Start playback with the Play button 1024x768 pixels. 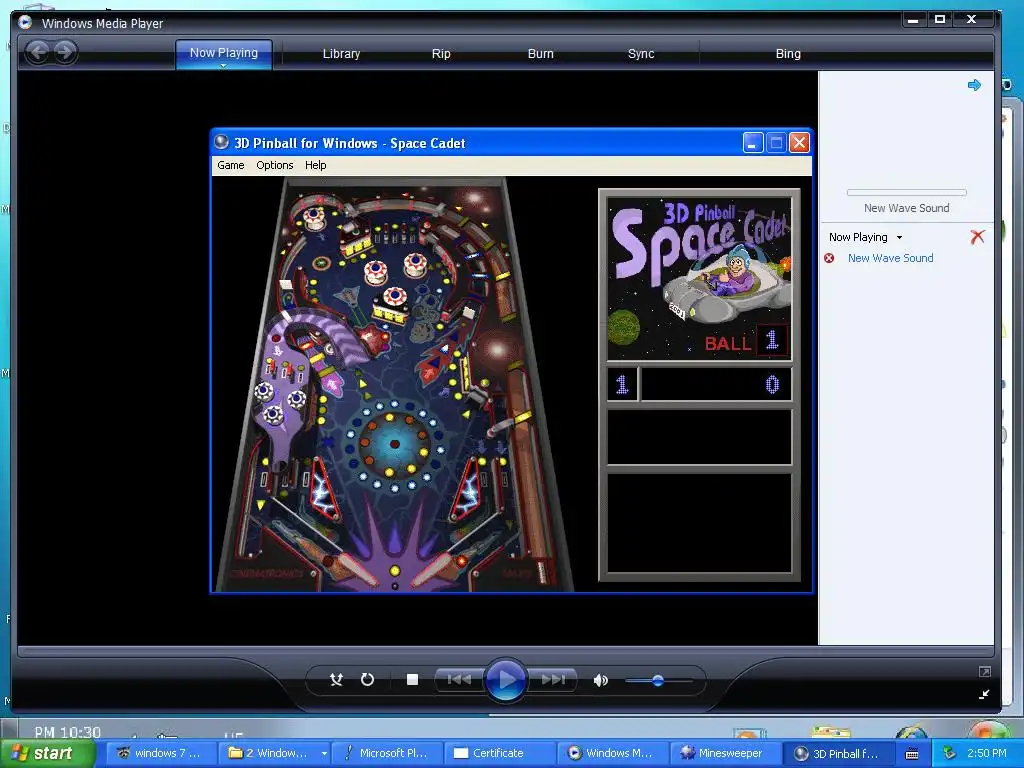coord(505,680)
